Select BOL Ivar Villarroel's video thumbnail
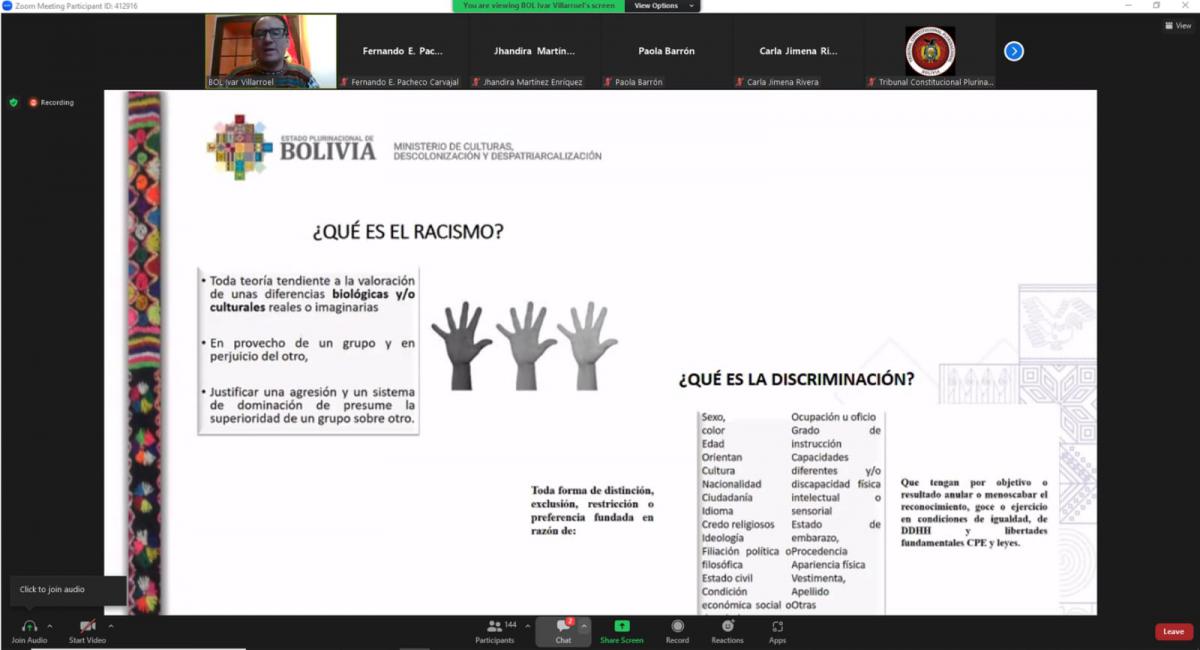The height and width of the screenshot is (650, 1200). (x=270, y=51)
